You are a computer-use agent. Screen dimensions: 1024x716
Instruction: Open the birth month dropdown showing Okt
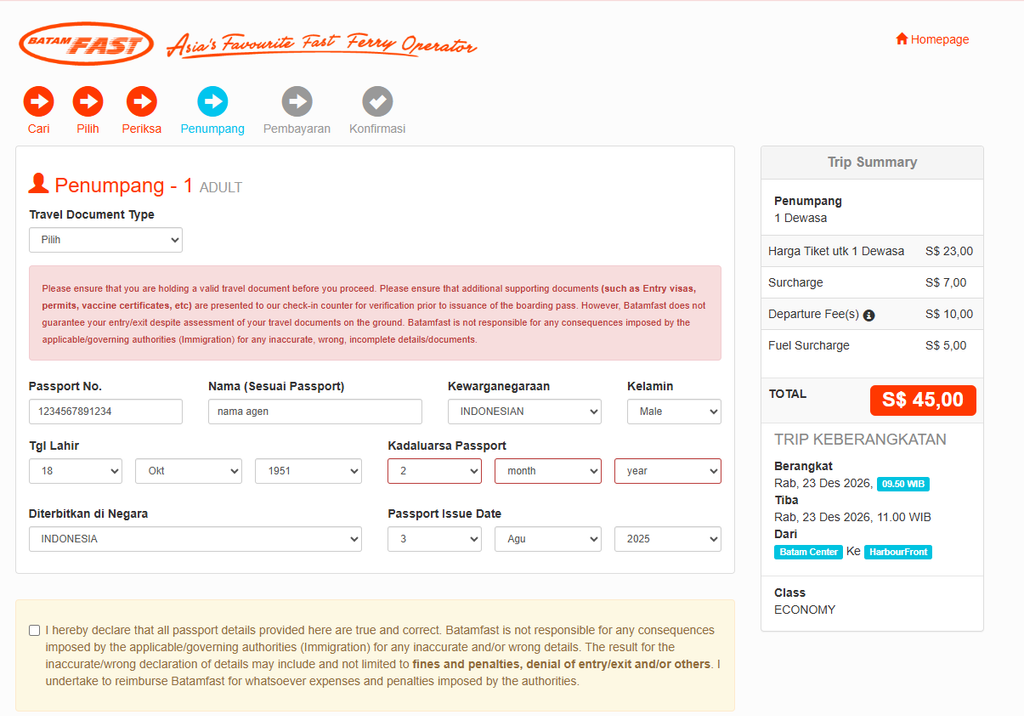[189, 471]
